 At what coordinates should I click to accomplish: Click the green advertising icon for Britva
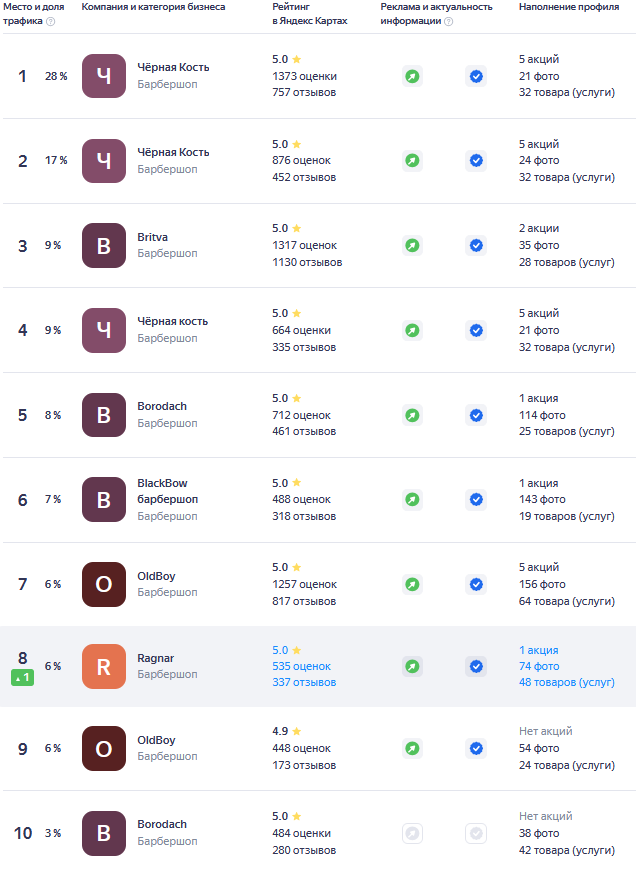tap(412, 245)
